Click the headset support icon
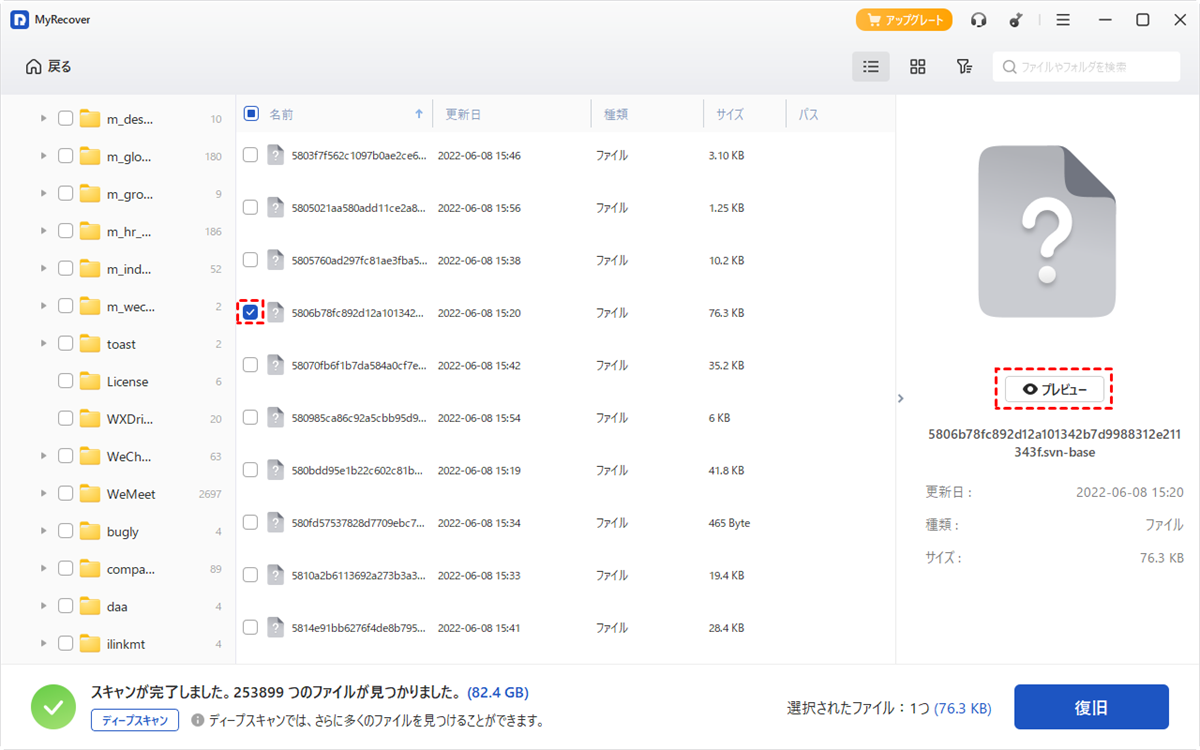1200x750 pixels. (979, 20)
